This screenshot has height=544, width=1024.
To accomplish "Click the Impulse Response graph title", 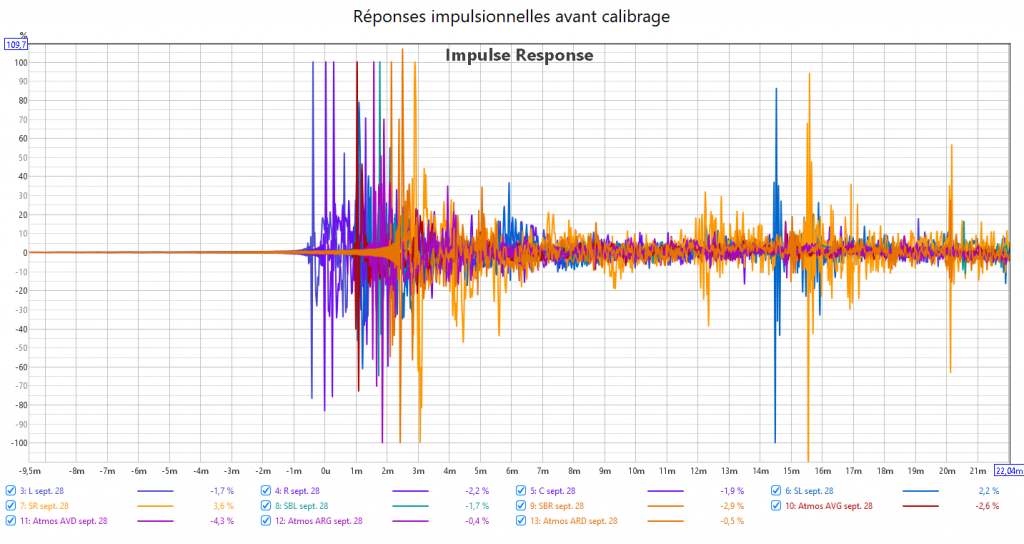I will pos(519,55).
